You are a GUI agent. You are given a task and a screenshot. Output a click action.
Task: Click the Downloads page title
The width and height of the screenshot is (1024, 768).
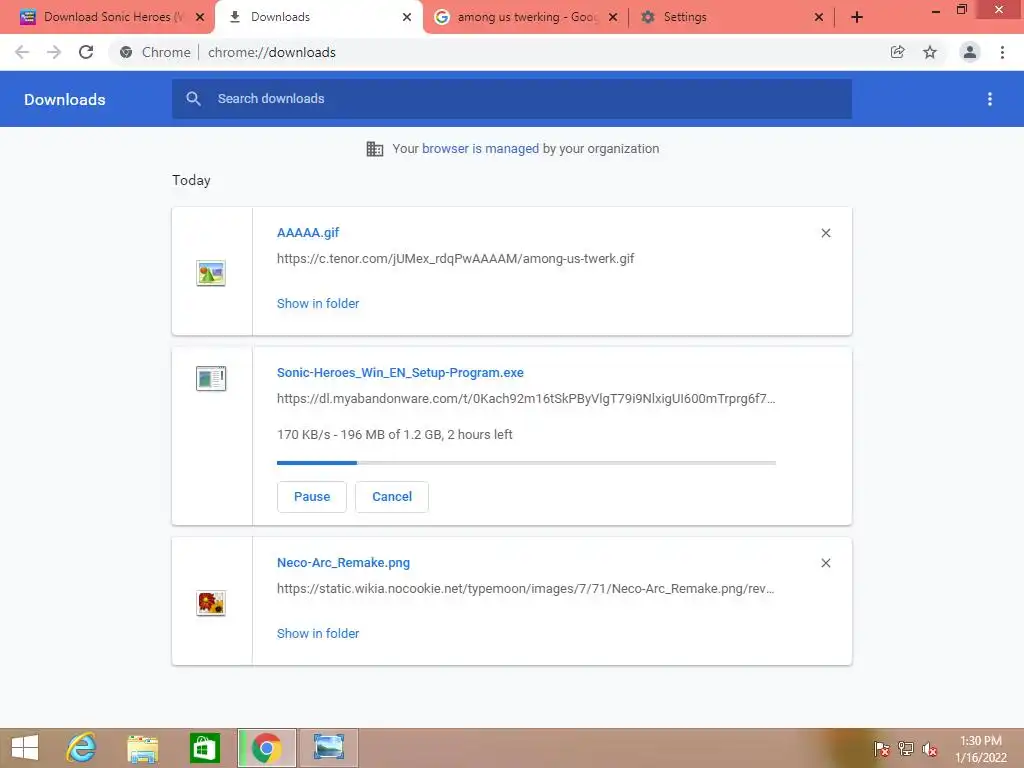click(x=65, y=99)
